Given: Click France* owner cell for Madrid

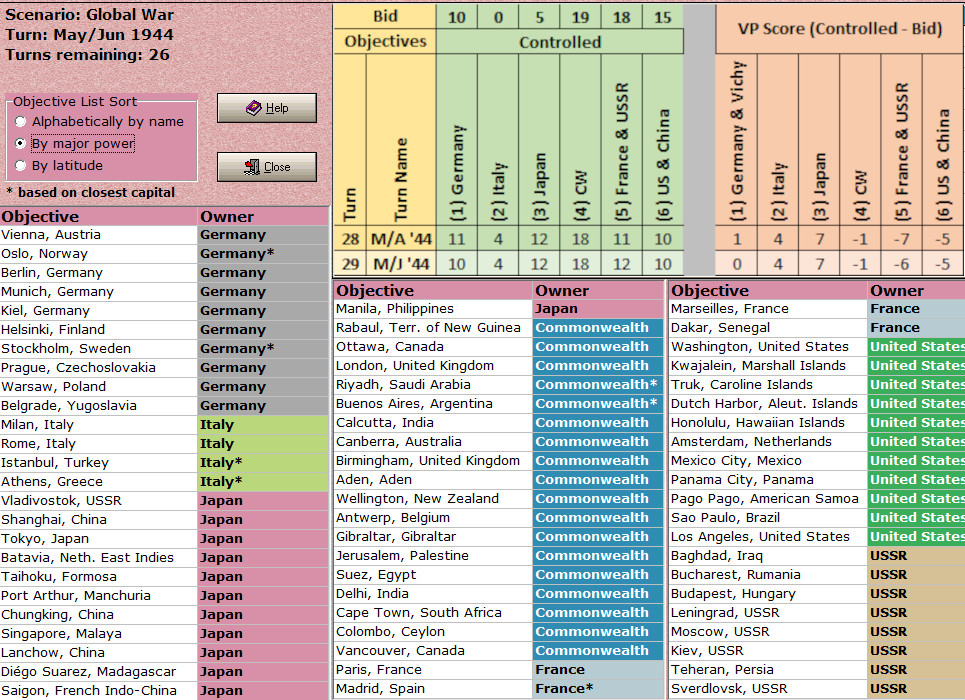Looking at the screenshot, I should 598,689.
